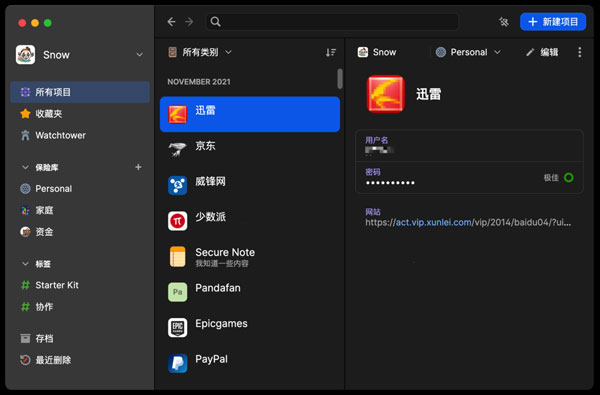Viewport: 600px width, 395px height.
Task: Select the 京东 item
Action: [250, 150]
